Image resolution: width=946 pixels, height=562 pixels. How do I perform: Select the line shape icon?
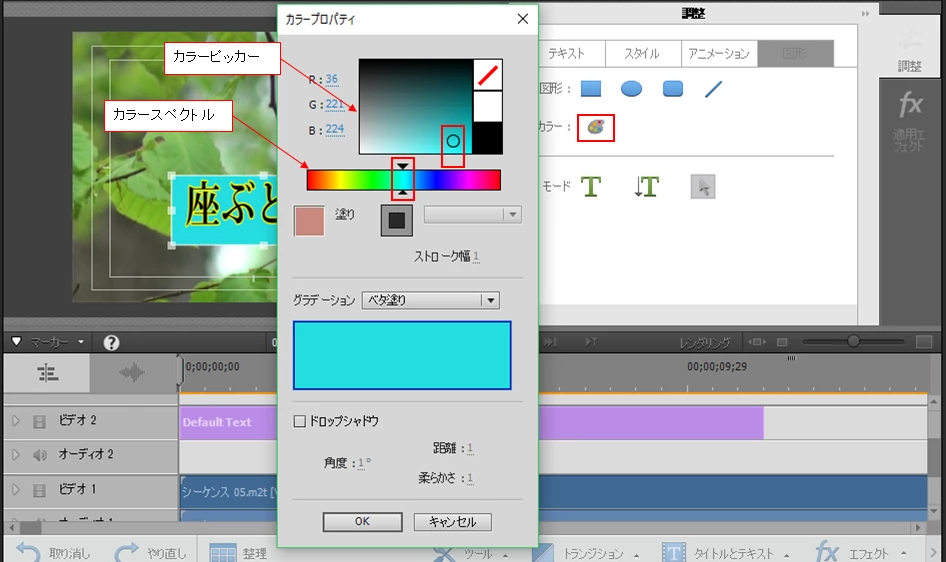(713, 89)
